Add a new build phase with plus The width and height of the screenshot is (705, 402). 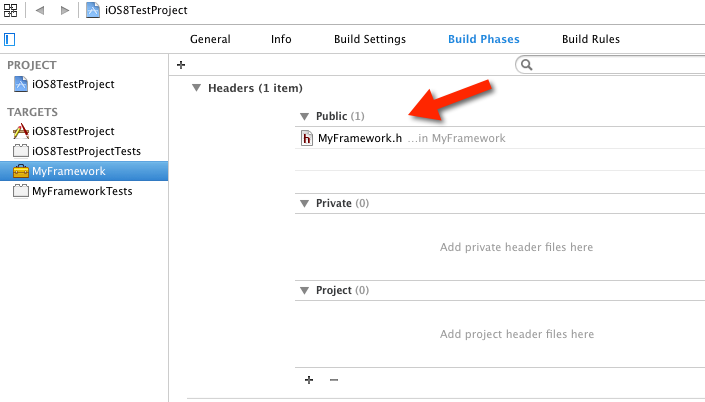181,64
